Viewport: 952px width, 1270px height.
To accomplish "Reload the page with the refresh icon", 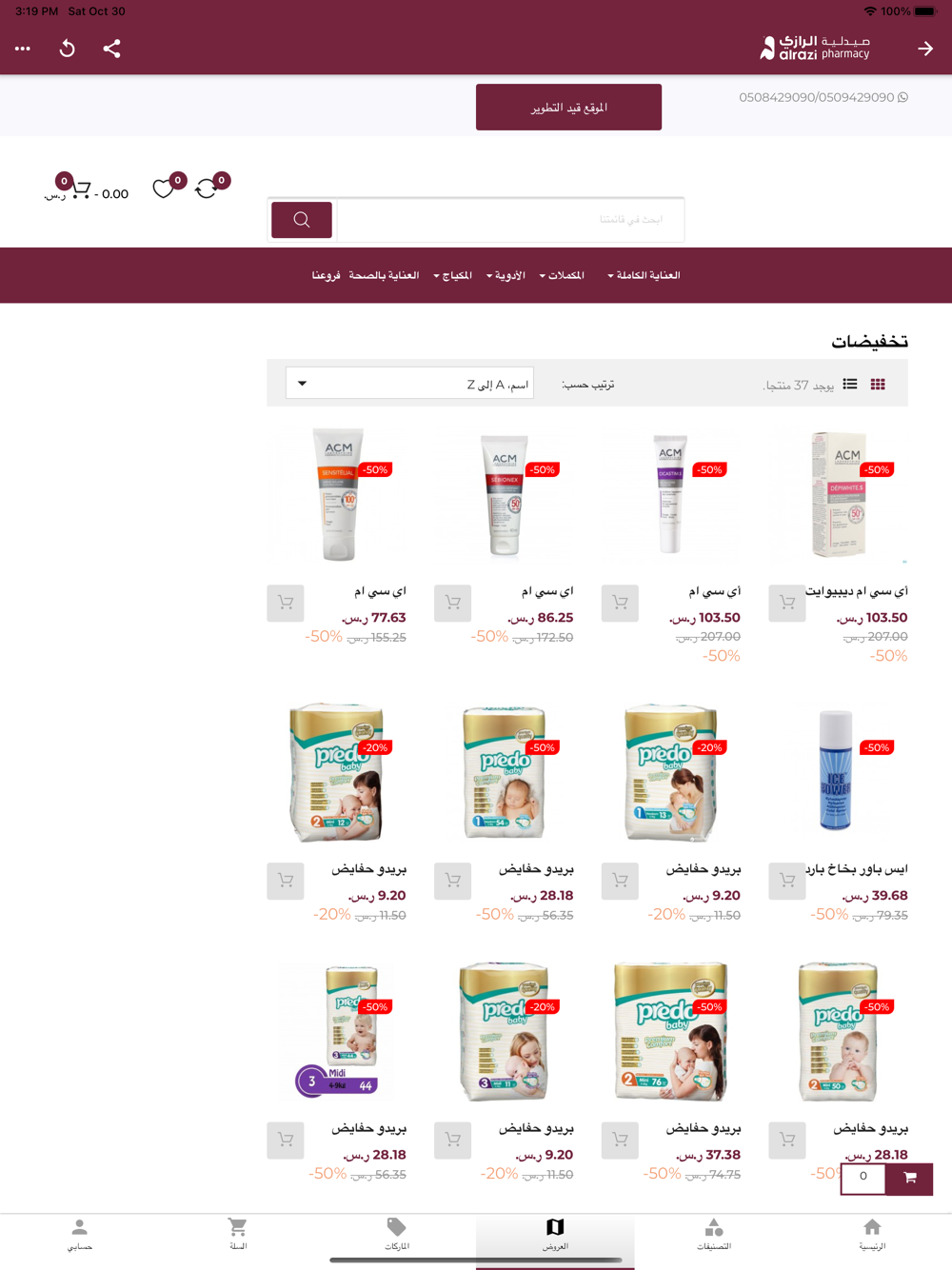I will pyautogui.click(x=67, y=49).
